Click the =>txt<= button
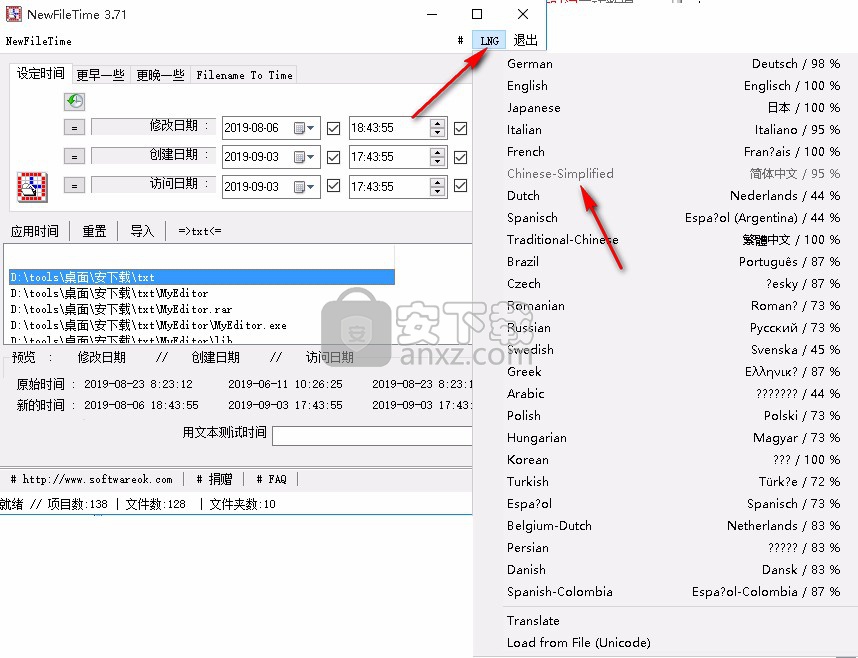Image resolution: width=858 pixels, height=658 pixels. [x=200, y=232]
